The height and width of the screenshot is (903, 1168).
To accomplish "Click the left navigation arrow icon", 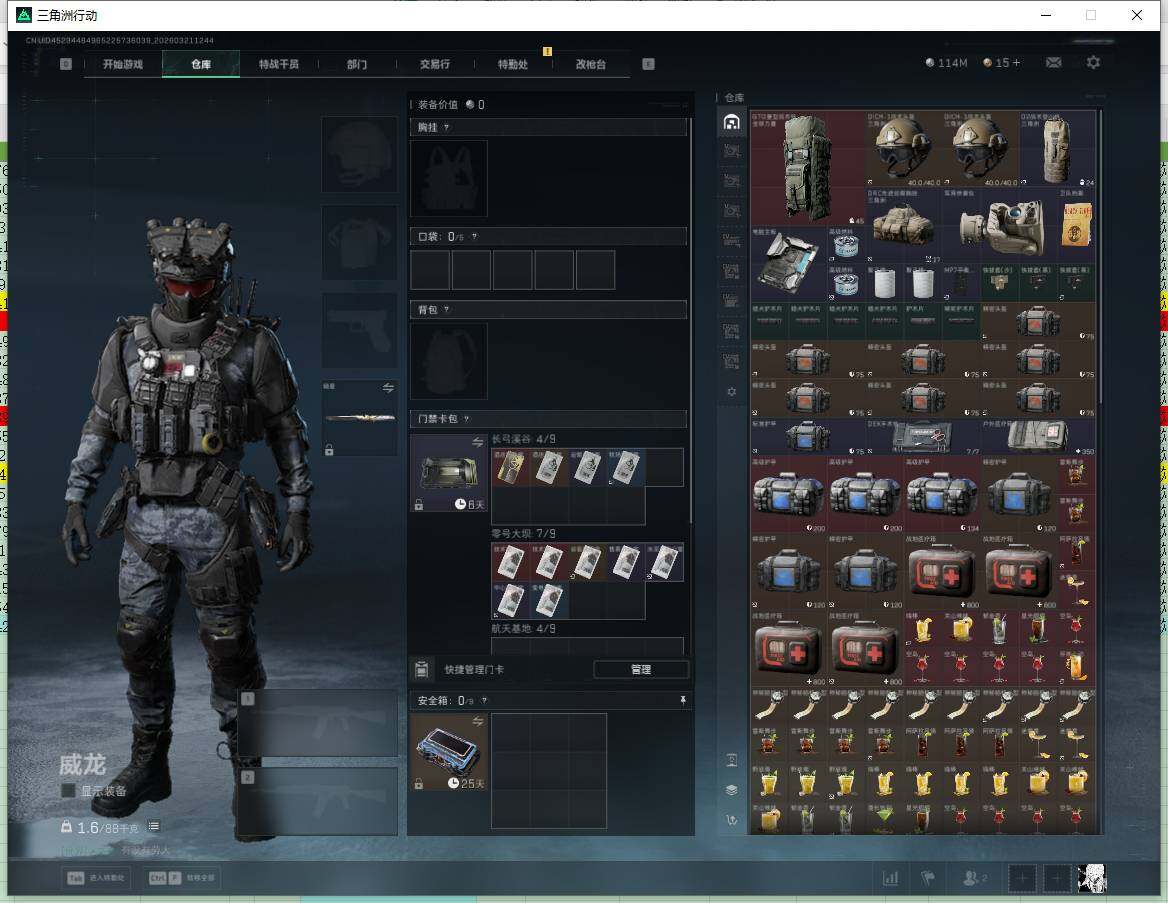I will (x=66, y=64).
